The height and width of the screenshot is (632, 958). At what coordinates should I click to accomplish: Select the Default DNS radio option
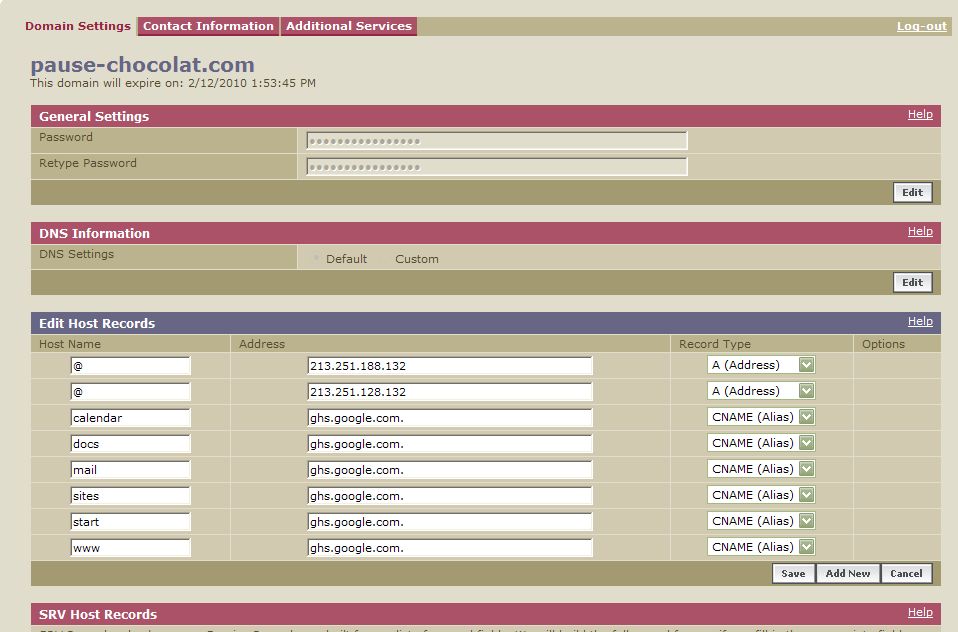tap(316, 259)
